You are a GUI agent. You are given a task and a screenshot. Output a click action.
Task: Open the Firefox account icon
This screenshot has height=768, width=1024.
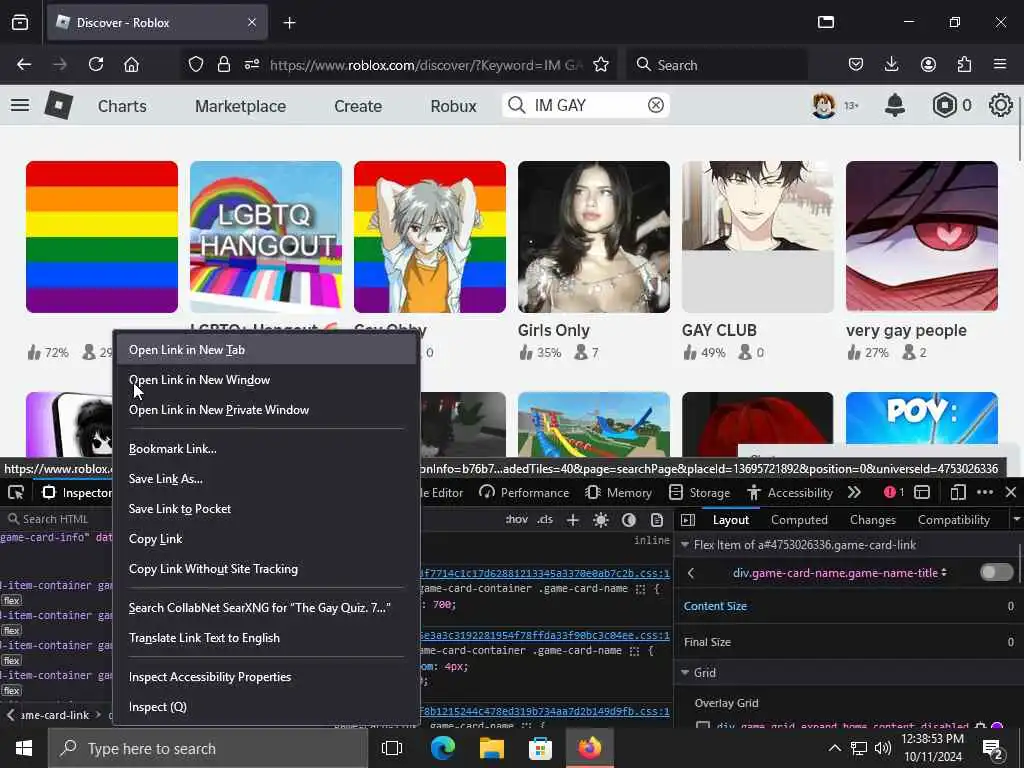[x=928, y=65]
